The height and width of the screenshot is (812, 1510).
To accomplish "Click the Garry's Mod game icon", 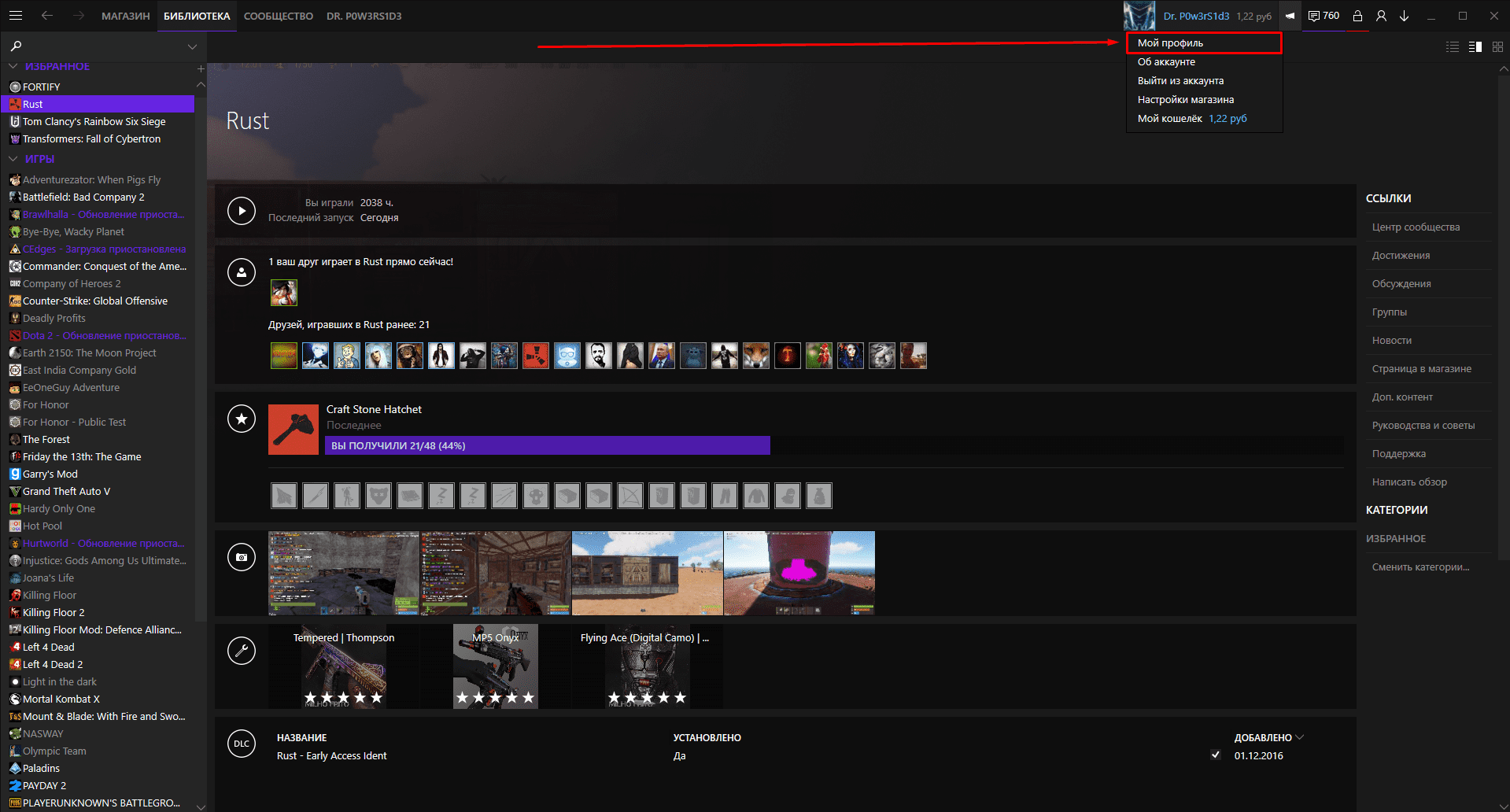I will point(15,474).
